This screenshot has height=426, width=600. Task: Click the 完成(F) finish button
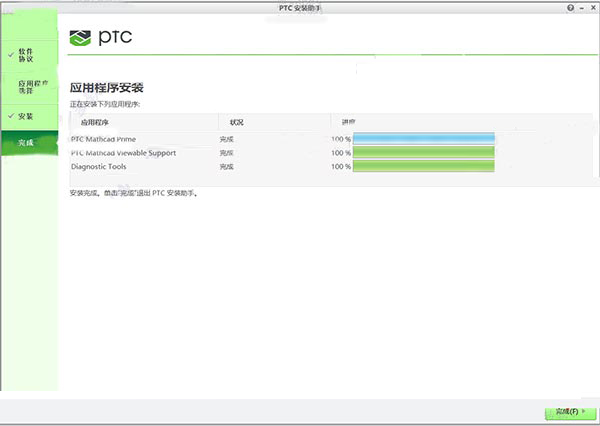pos(570,412)
